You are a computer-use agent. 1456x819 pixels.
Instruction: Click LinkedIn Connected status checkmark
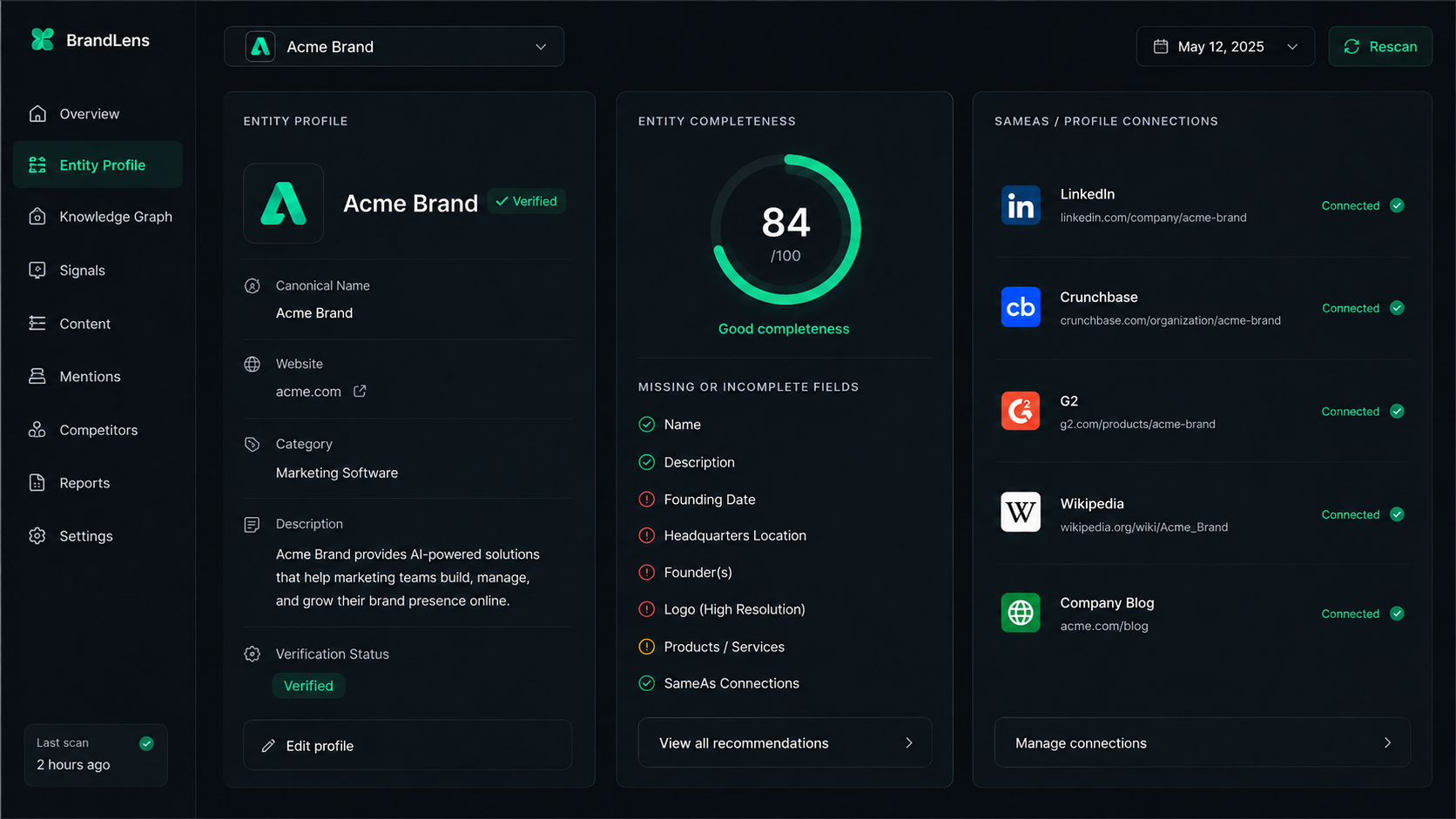pyautogui.click(x=1397, y=205)
